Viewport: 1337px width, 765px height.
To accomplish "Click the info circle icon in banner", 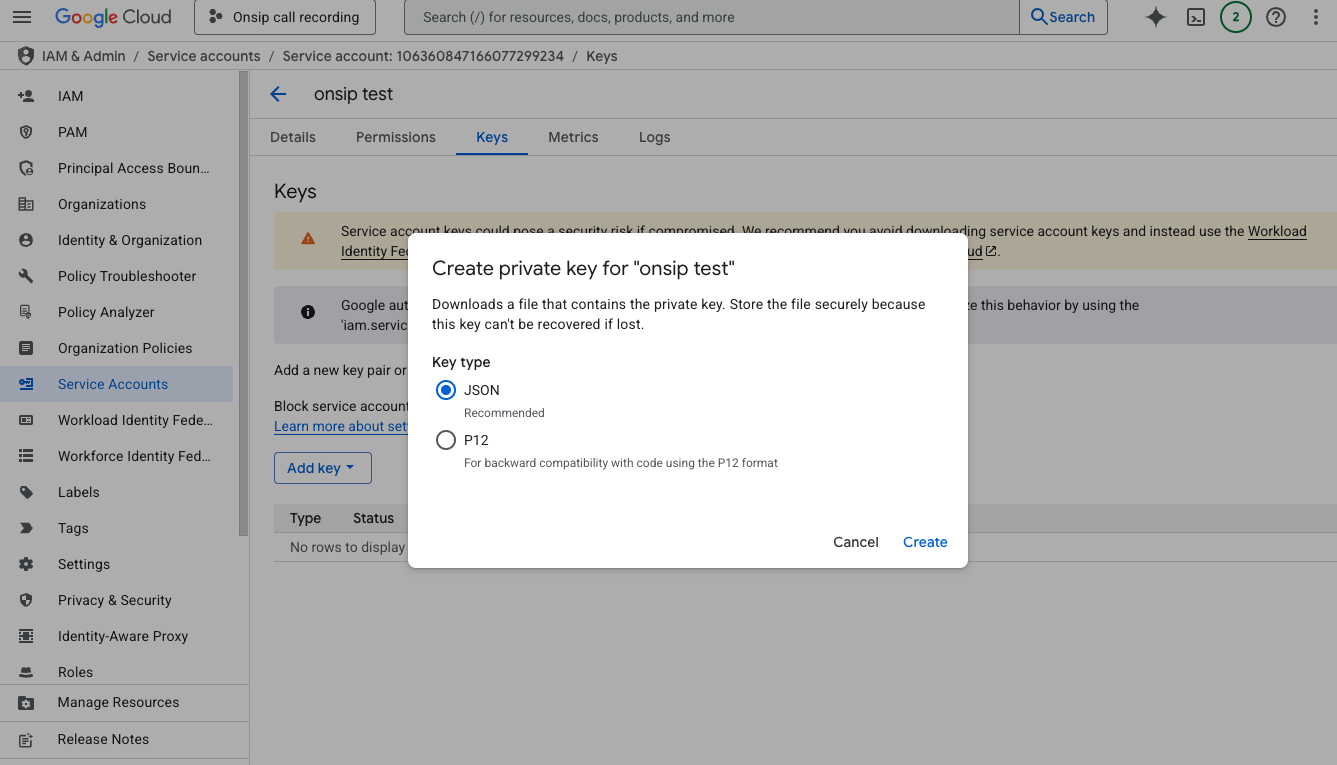I will click(308, 312).
